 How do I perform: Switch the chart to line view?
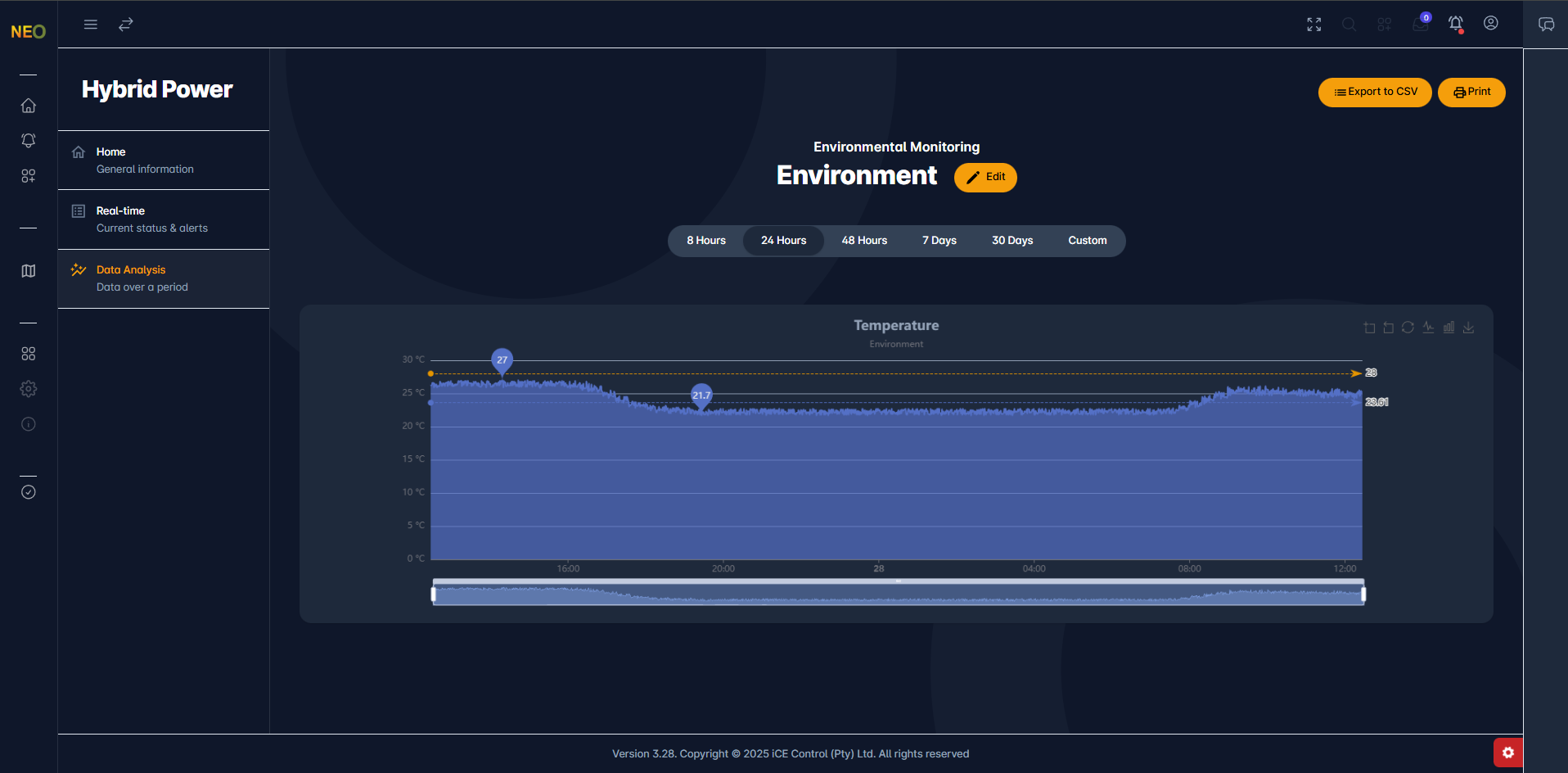pyautogui.click(x=1429, y=328)
